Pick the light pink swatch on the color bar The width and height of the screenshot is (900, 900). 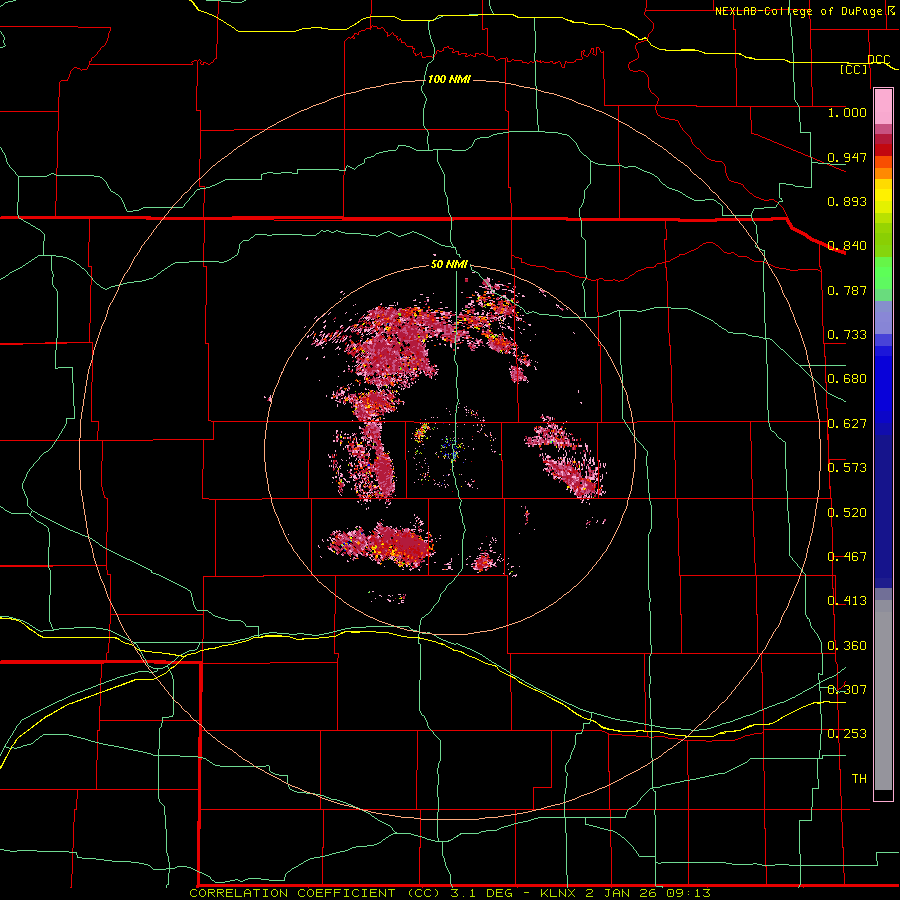tap(883, 106)
